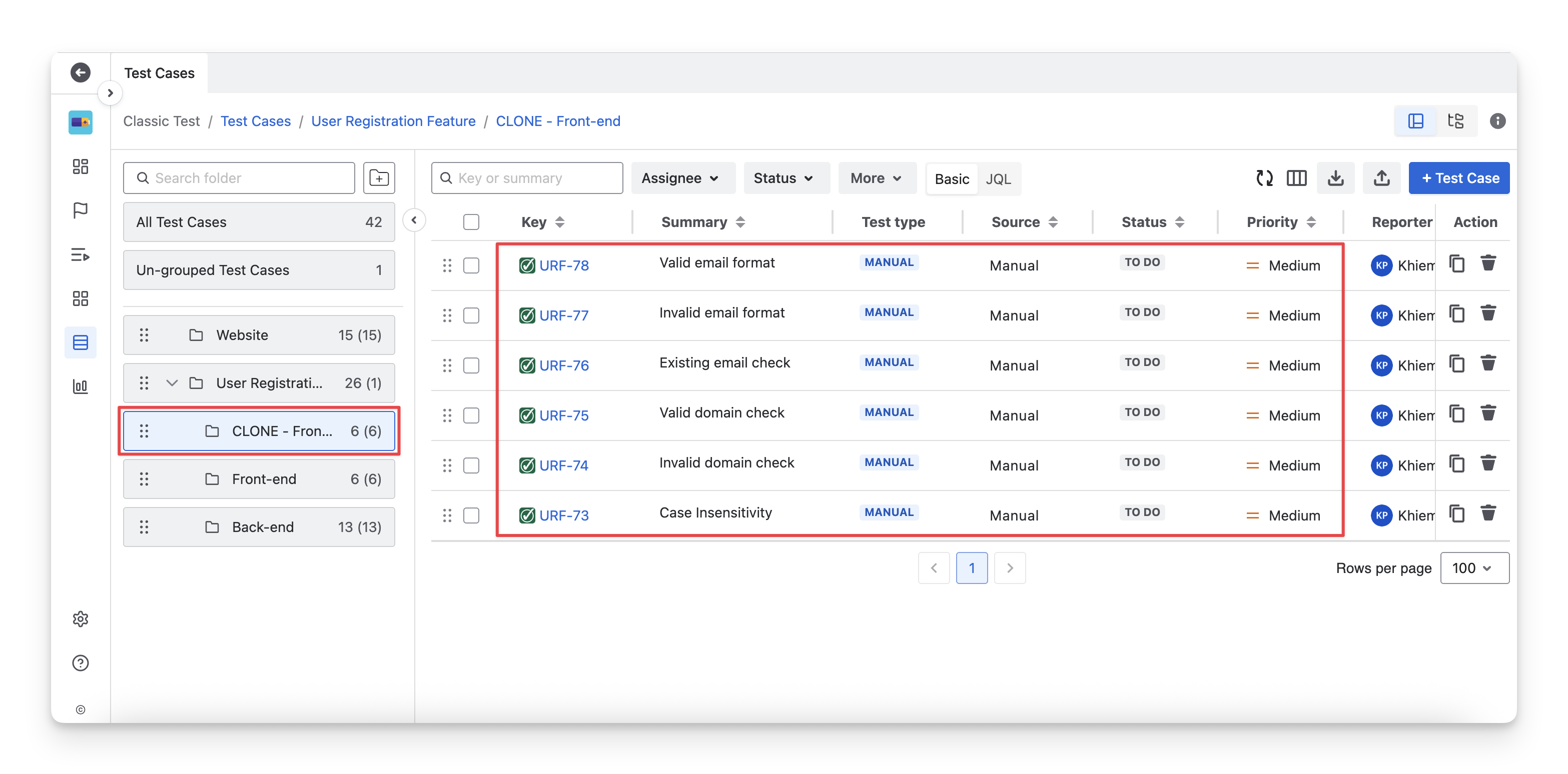Open the Assignee filter dropdown
Screen dimensions: 1568x774
[682, 177]
